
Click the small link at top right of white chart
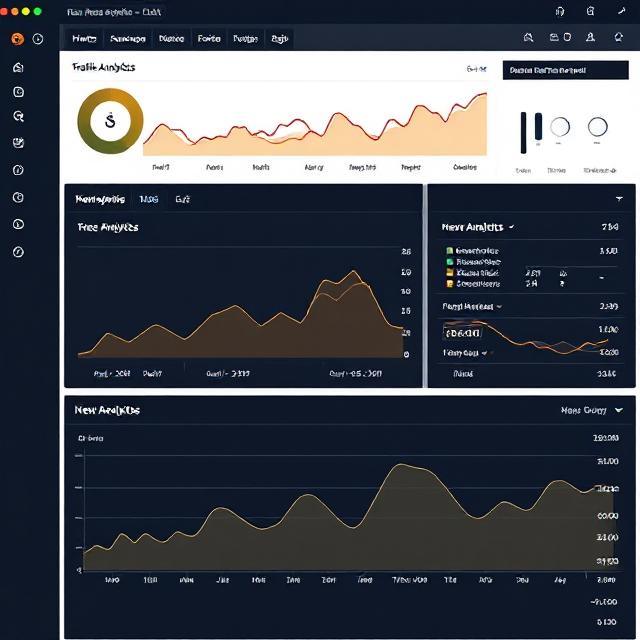(475, 69)
